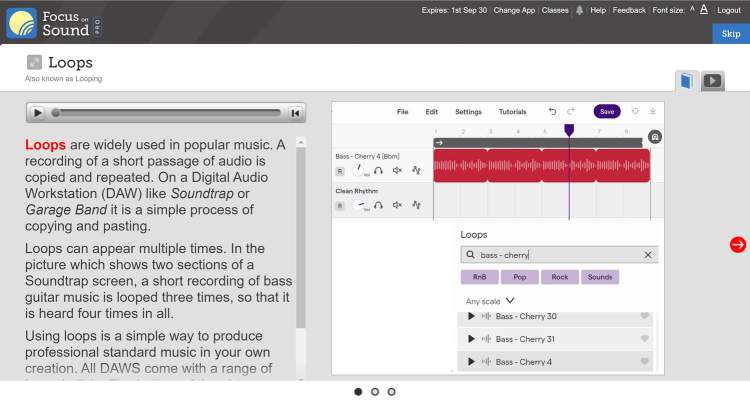Select Bass - Cherry 30 loop name
The width and height of the screenshot is (750, 411).
point(526,316)
